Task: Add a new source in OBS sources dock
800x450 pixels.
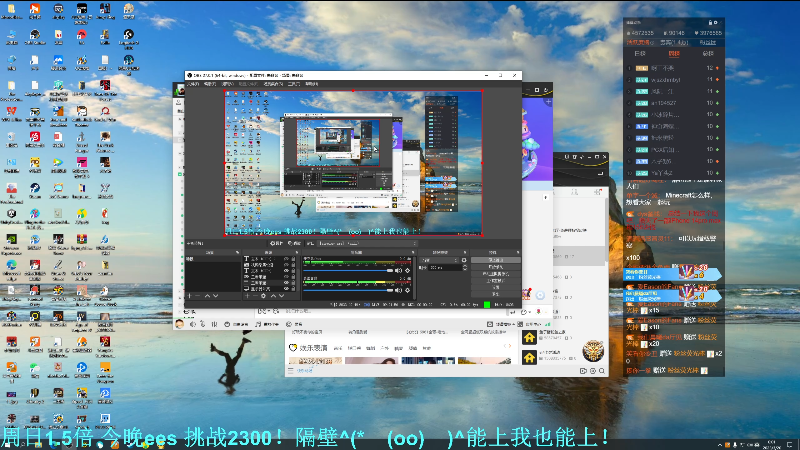Action: [247, 296]
